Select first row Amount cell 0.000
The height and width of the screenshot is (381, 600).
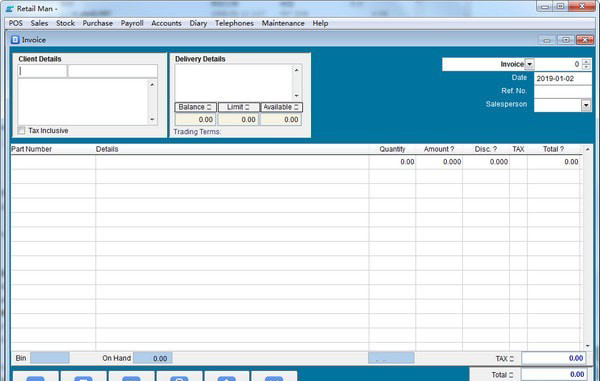(x=439, y=162)
